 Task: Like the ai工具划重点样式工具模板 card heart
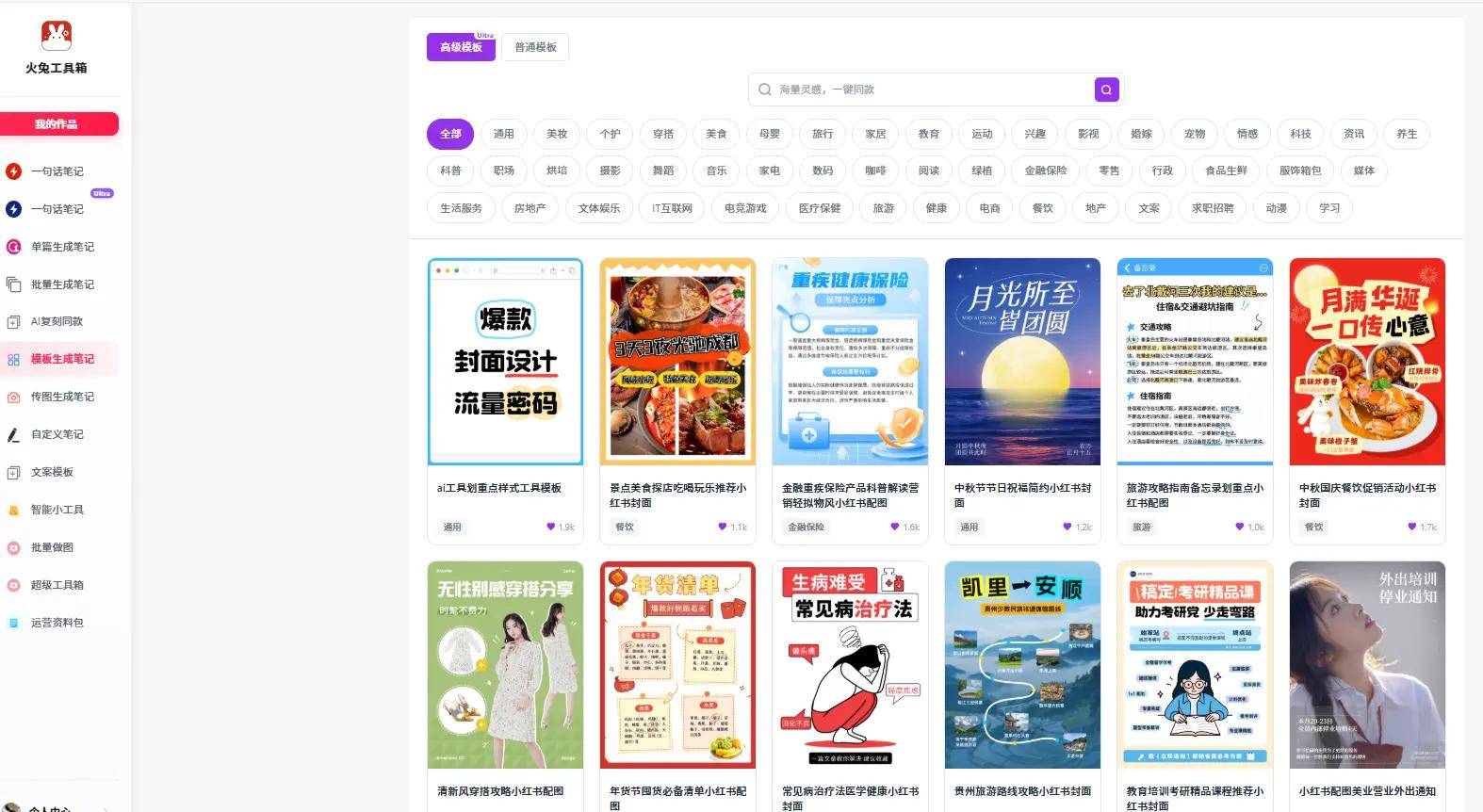[x=550, y=527]
